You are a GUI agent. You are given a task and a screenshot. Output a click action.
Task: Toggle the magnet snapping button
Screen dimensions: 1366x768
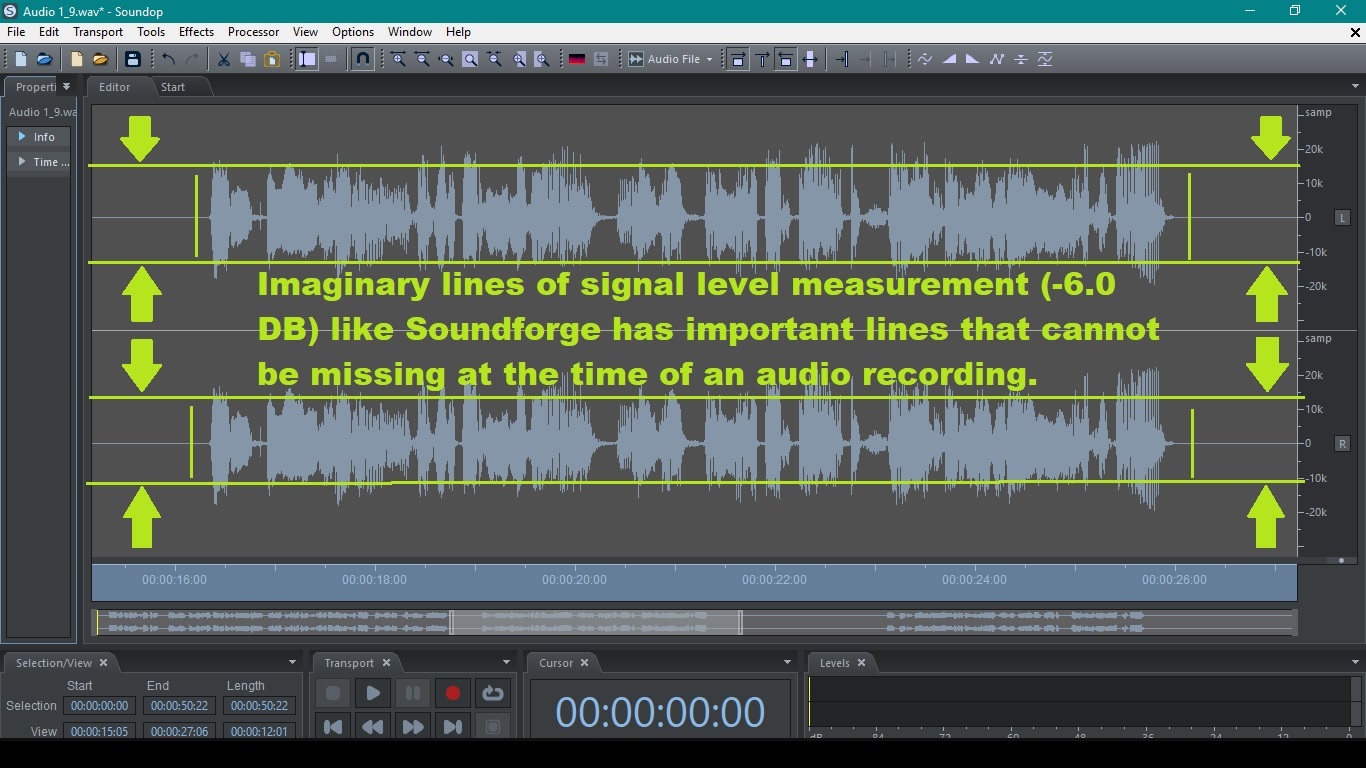click(x=363, y=59)
